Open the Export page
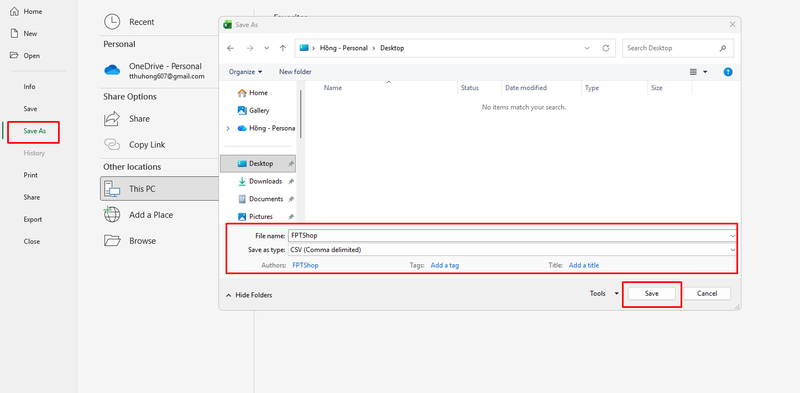 point(33,219)
